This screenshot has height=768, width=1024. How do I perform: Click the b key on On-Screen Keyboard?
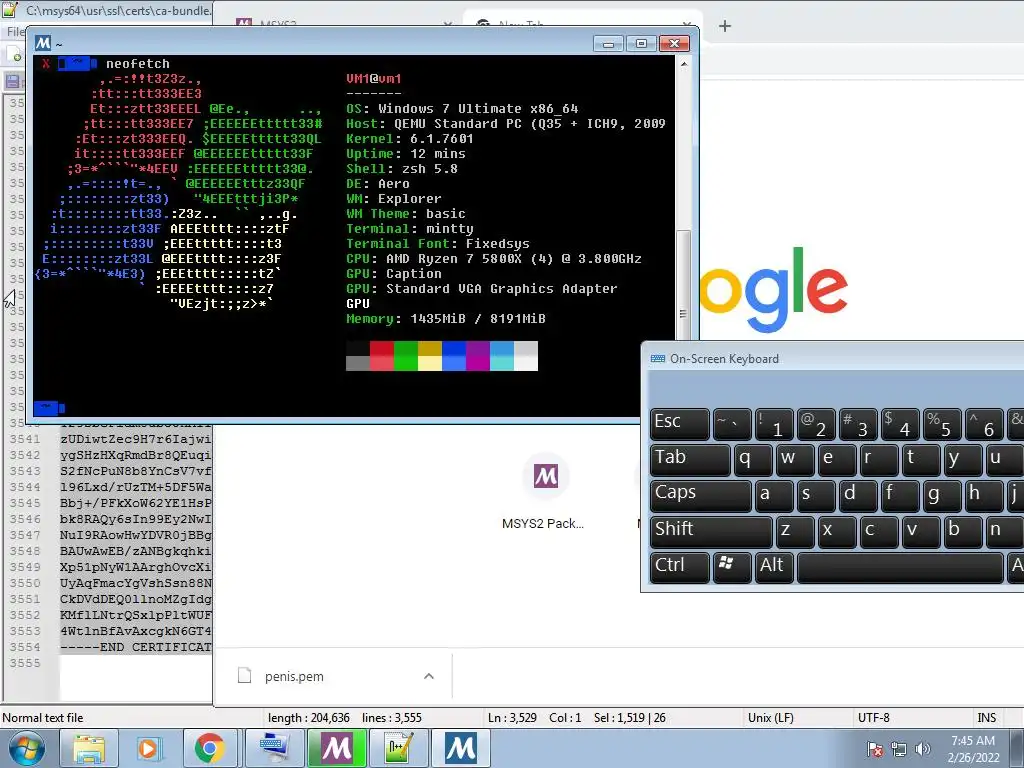pos(962,531)
